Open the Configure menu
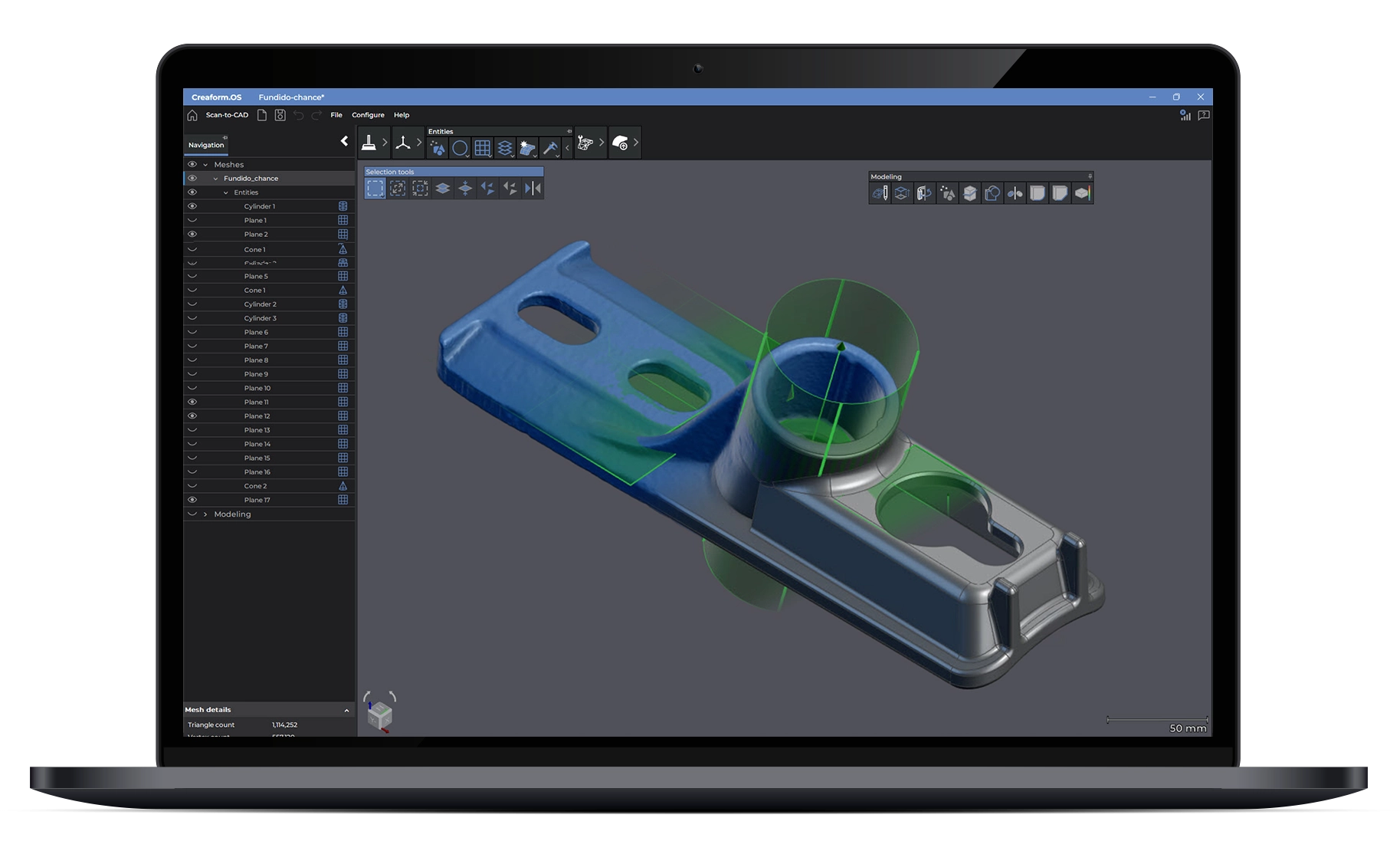 click(x=368, y=115)
